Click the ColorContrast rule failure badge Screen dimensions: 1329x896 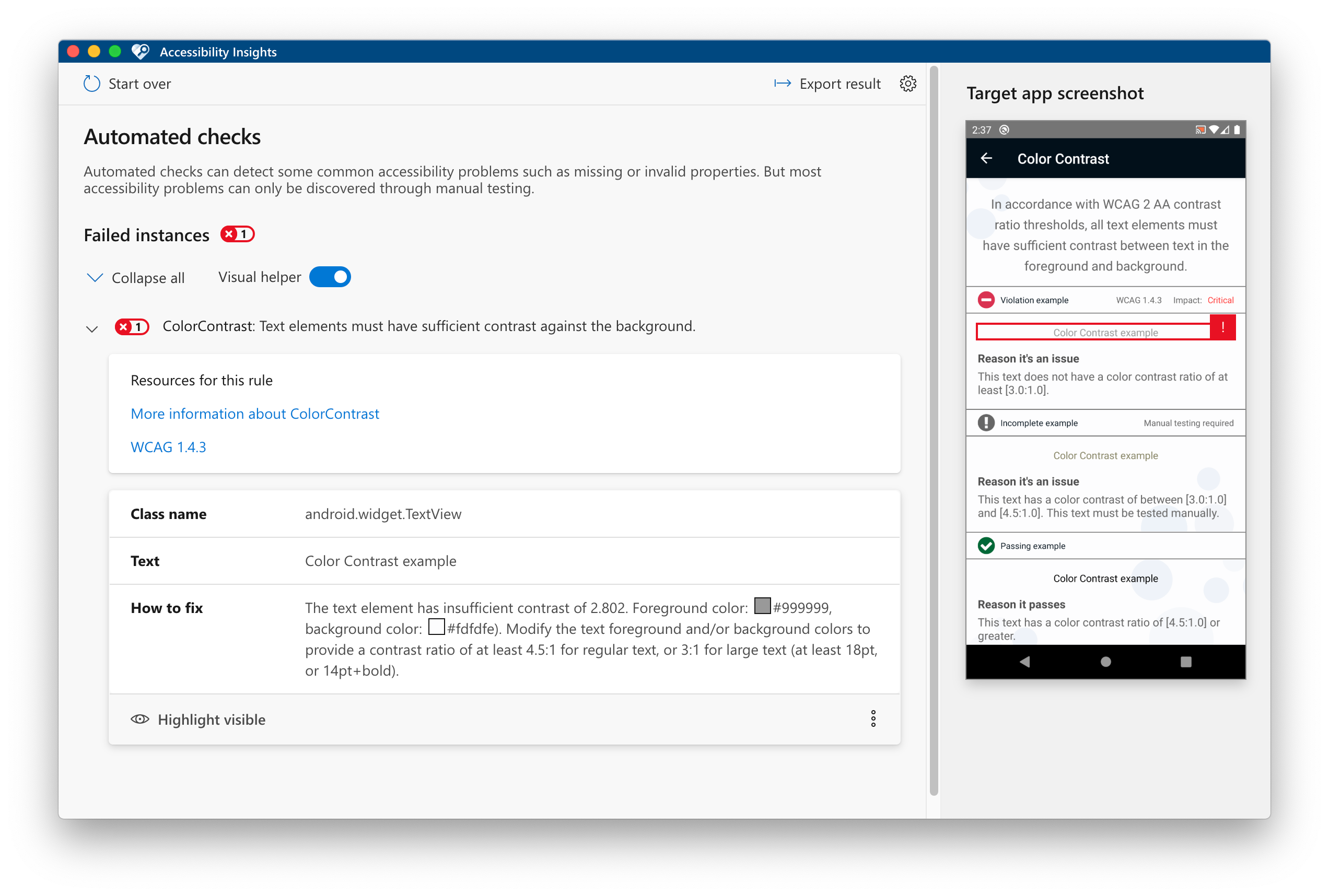(x=132, y=327)
